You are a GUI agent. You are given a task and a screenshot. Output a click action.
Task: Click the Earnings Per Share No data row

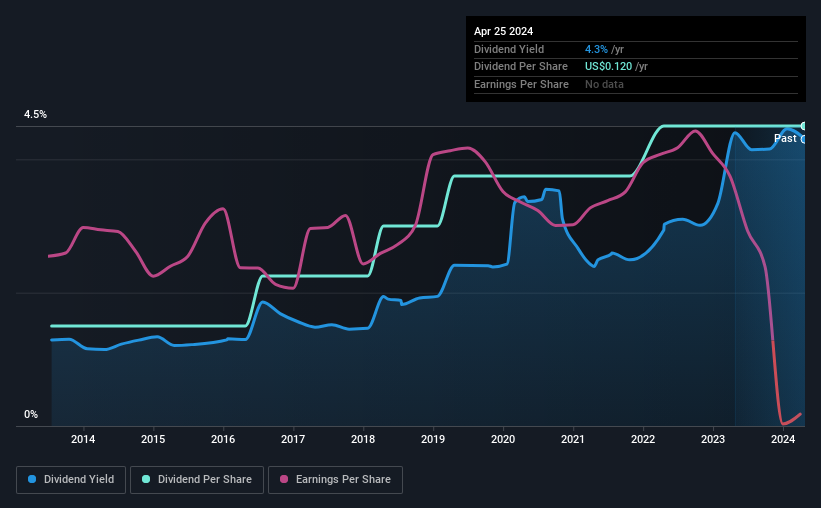pyautogui.click(x=636, y=84)
